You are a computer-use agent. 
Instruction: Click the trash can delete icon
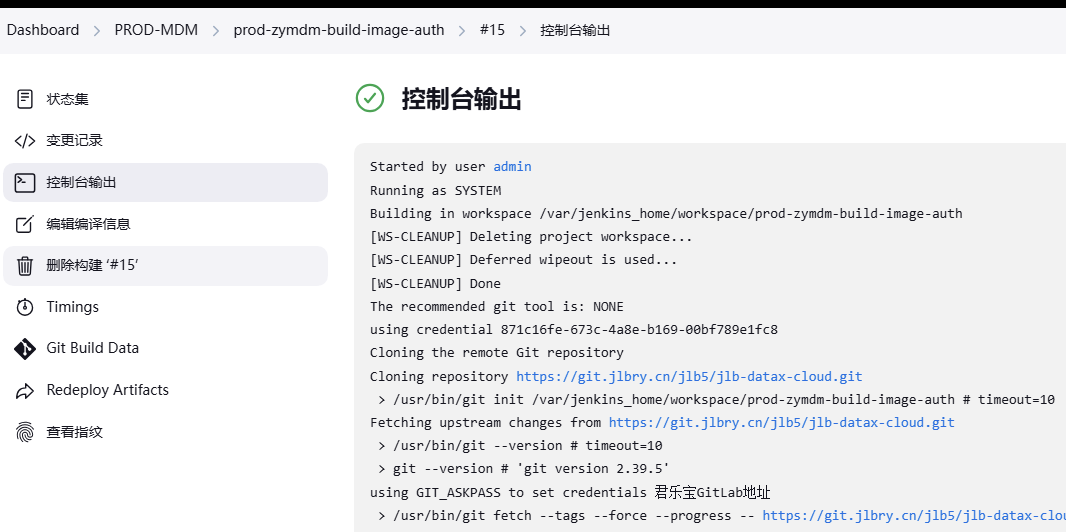25,266
